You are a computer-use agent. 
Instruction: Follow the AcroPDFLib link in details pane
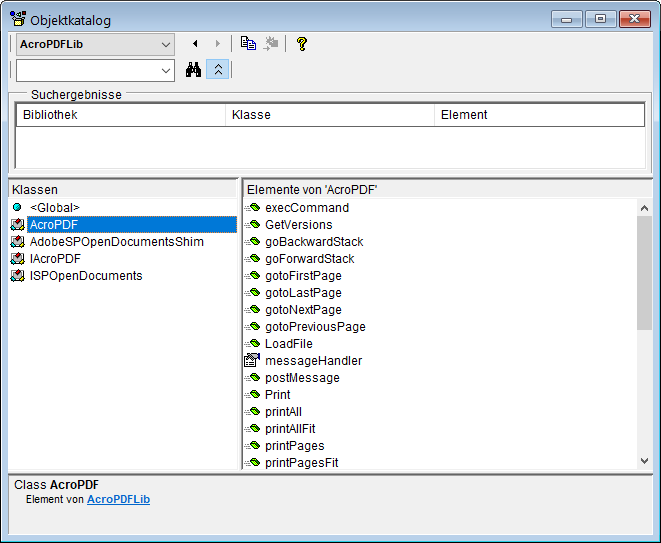coord(118,499)
